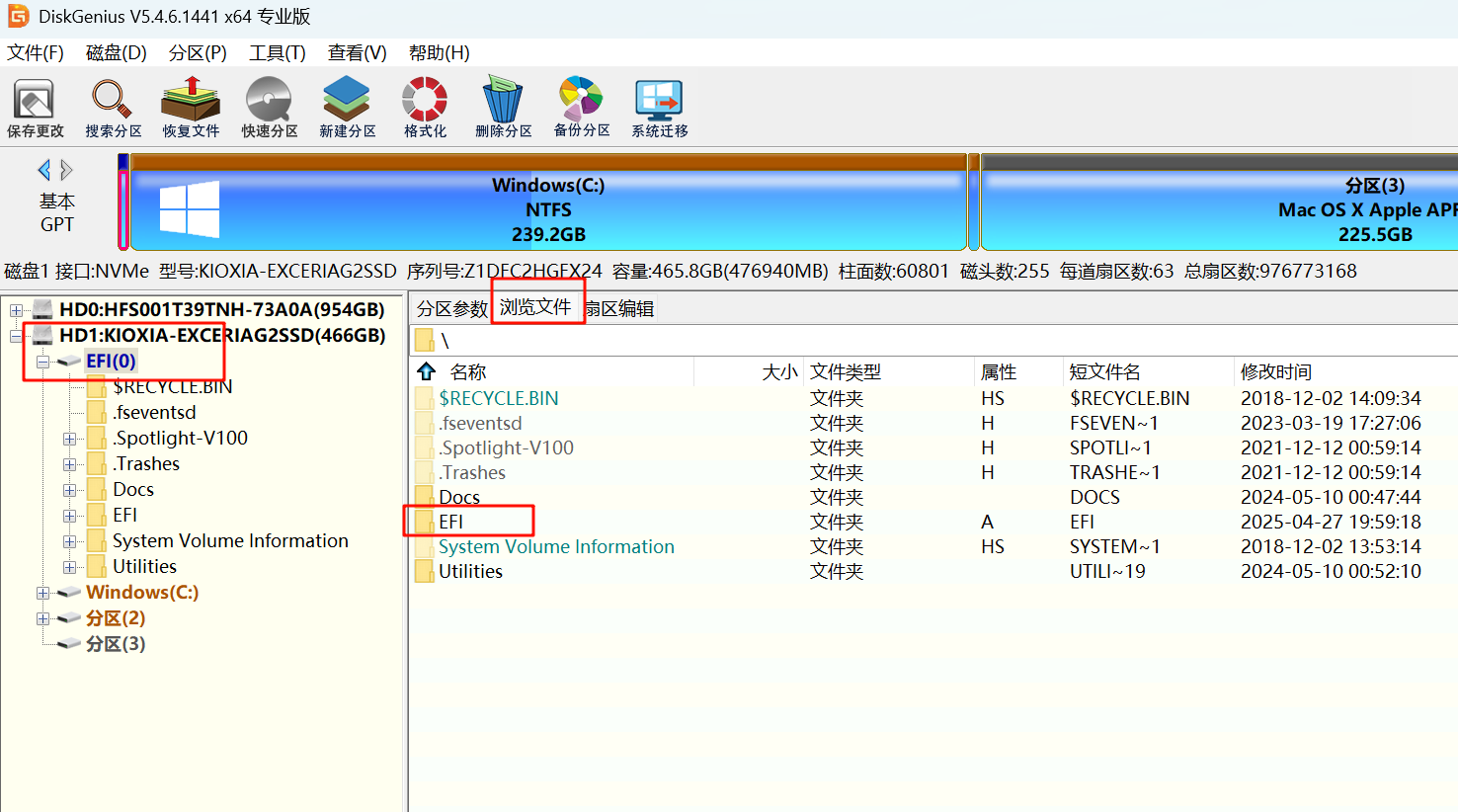Image resolution: width=1458 pixels, height=812 pixels.
Task: Go to the previous disk using left arrow
Action: pyautogui.click(x=43, y=170)
